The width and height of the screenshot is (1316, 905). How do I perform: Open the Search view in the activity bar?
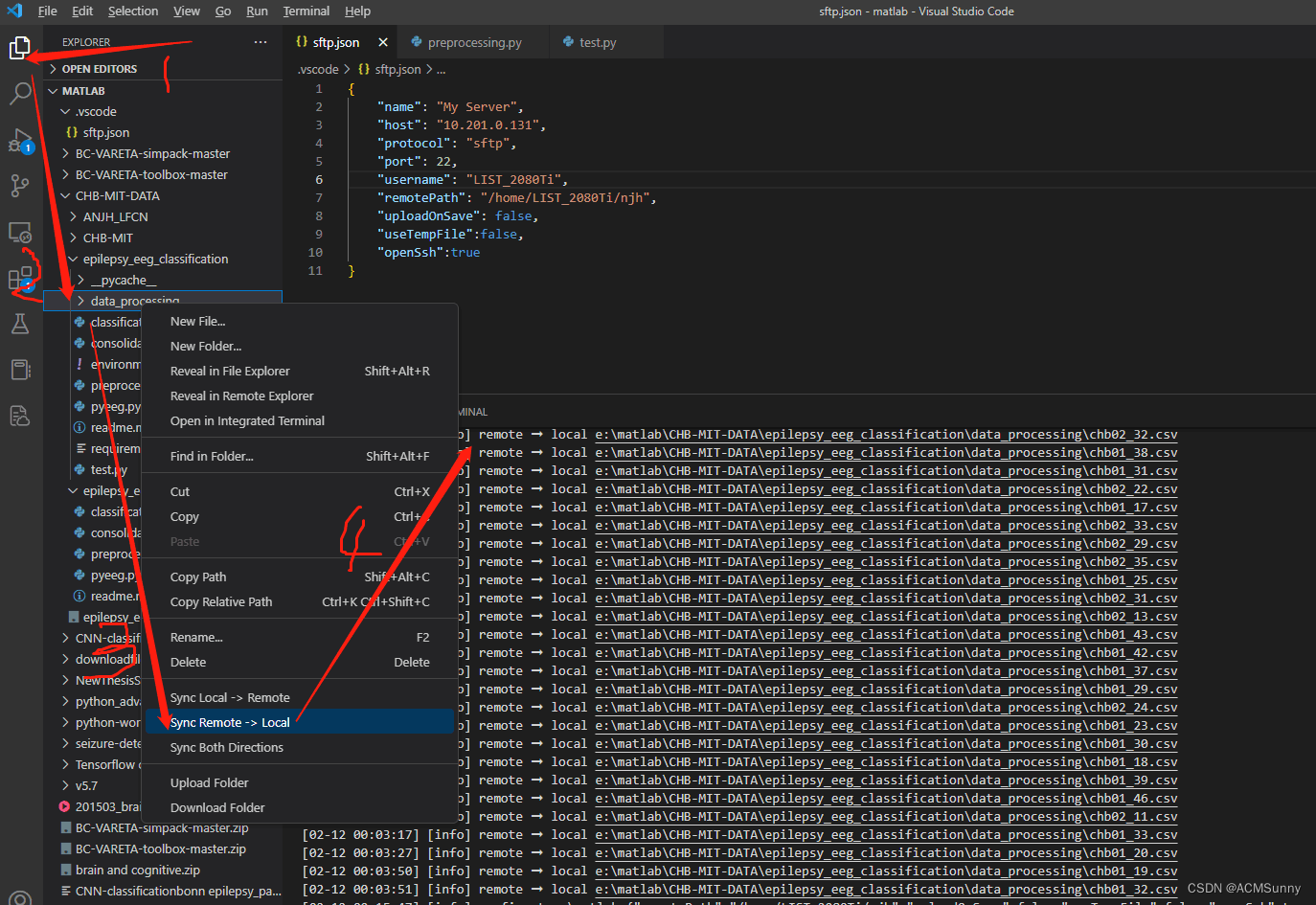coord(20,93)
